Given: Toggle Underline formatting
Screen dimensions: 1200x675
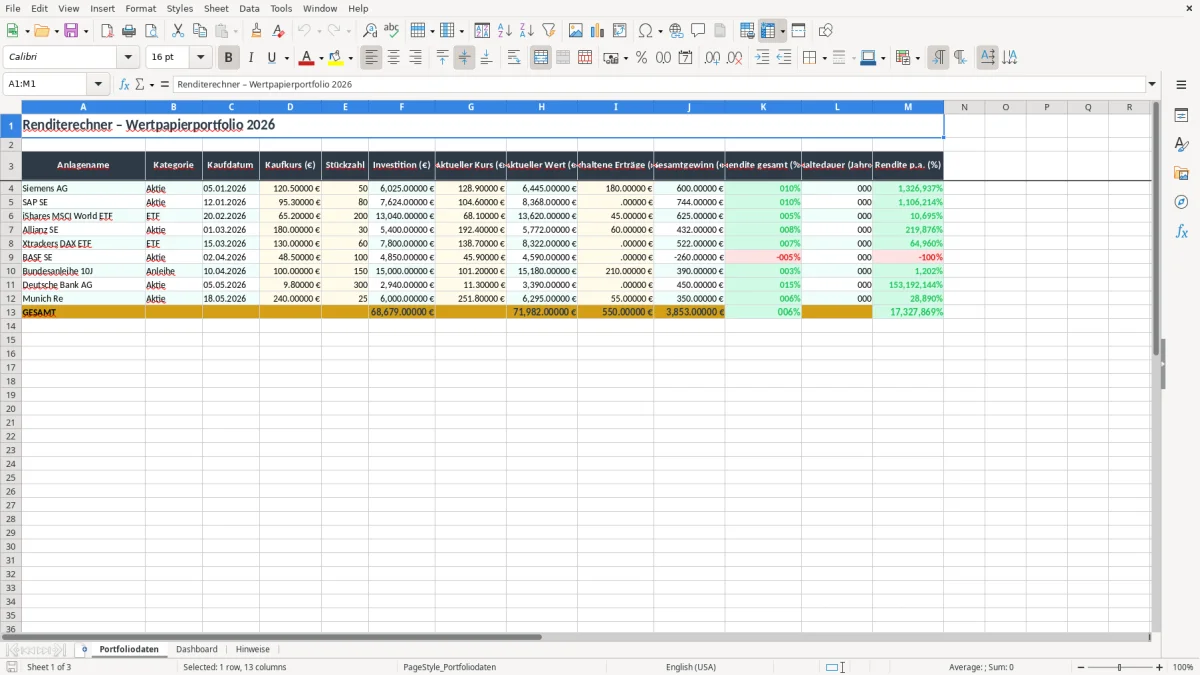Looking at the screenshot, I should click(271, 58).
